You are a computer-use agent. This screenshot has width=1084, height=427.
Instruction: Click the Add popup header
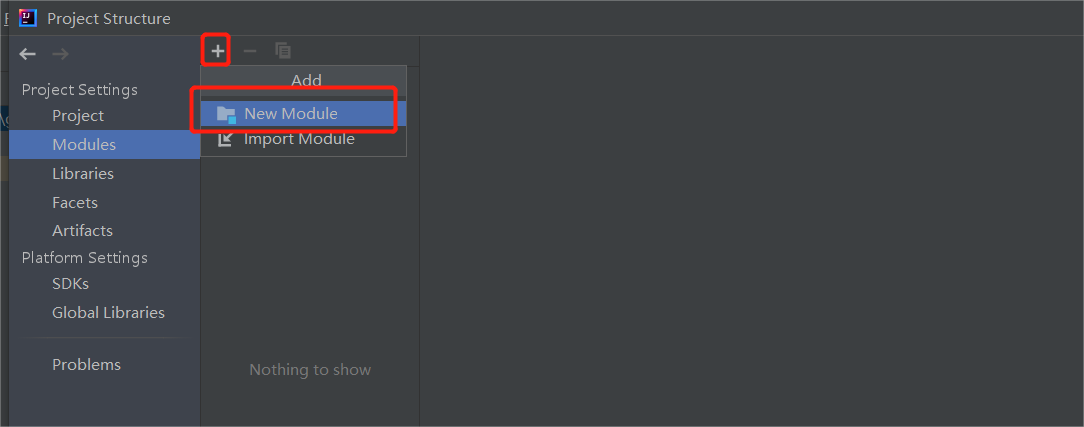[x=306, y=80]
